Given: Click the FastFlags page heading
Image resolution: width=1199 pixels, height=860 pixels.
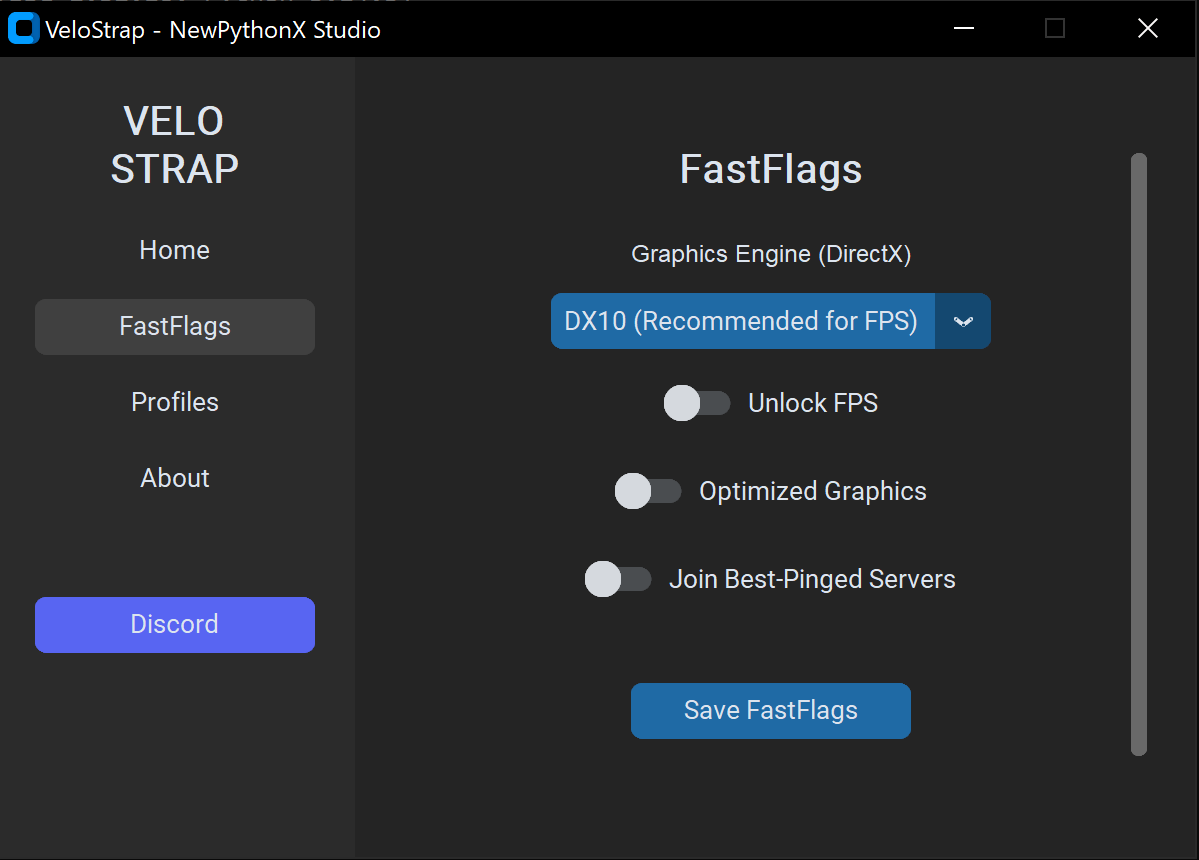Looking at the screenshot, I should [771, 170].
